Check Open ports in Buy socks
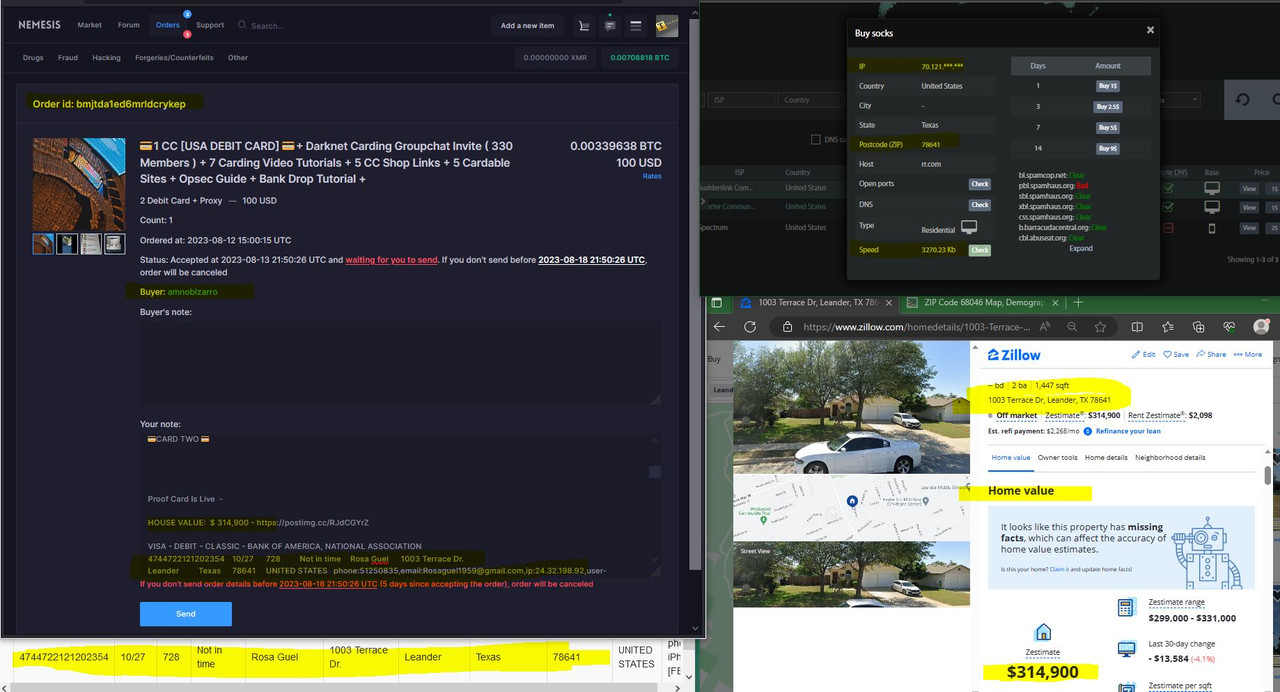 pos(979,184)
